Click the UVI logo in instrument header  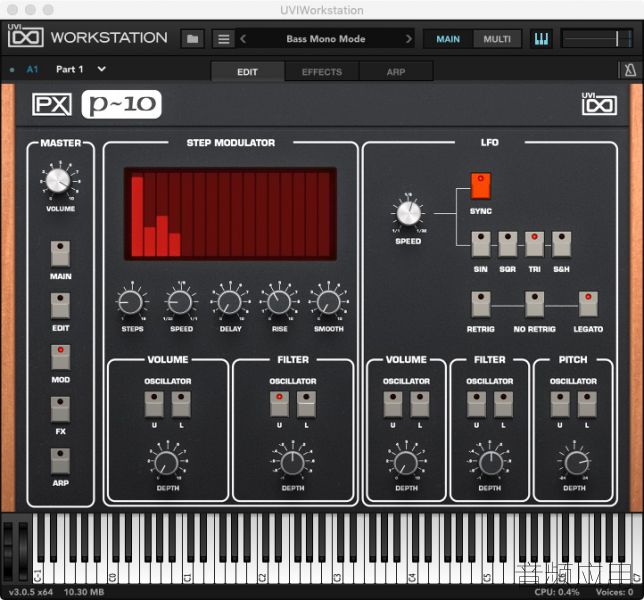click(599, 104)
